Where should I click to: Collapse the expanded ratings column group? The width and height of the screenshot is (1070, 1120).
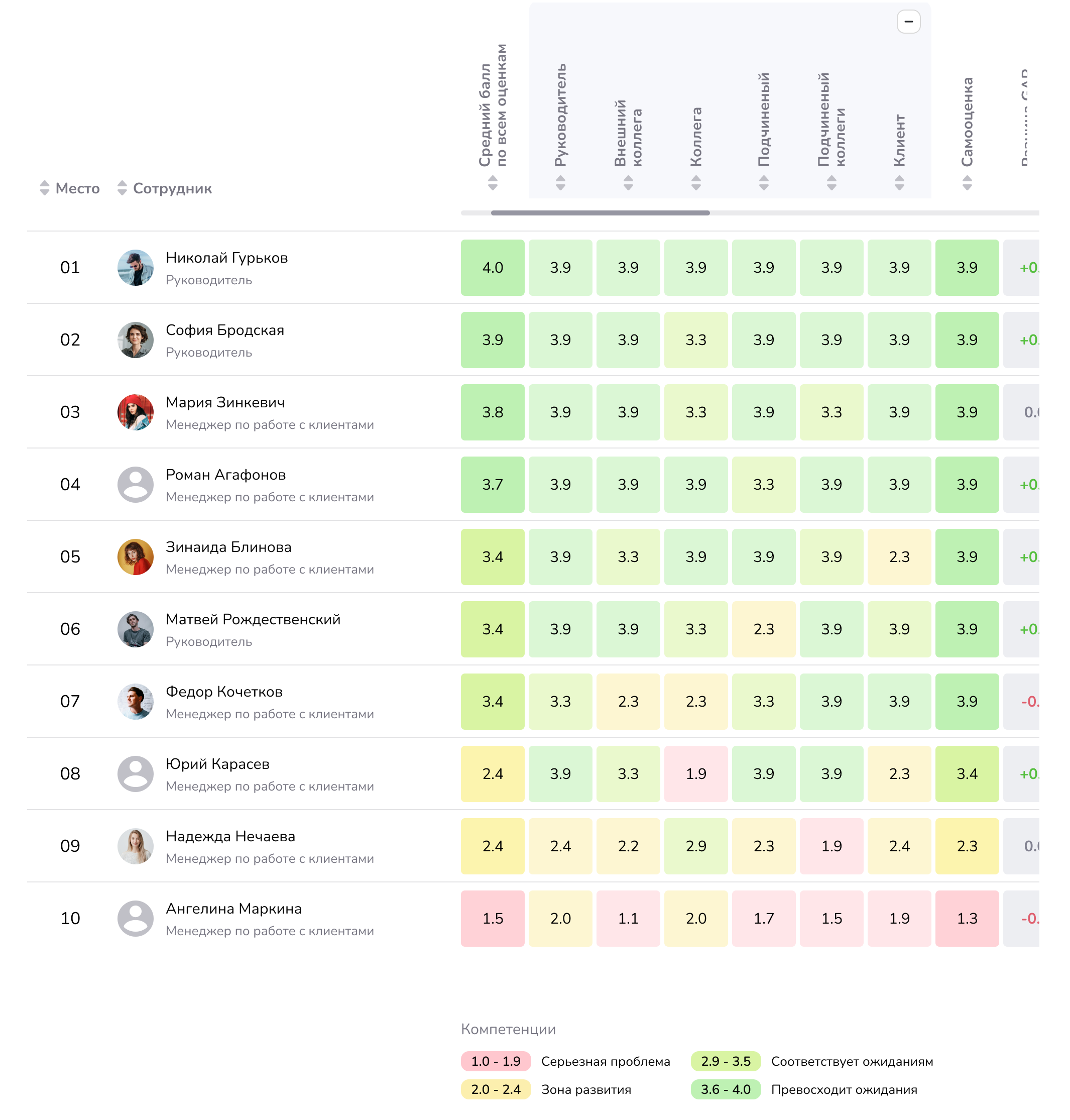908,22
